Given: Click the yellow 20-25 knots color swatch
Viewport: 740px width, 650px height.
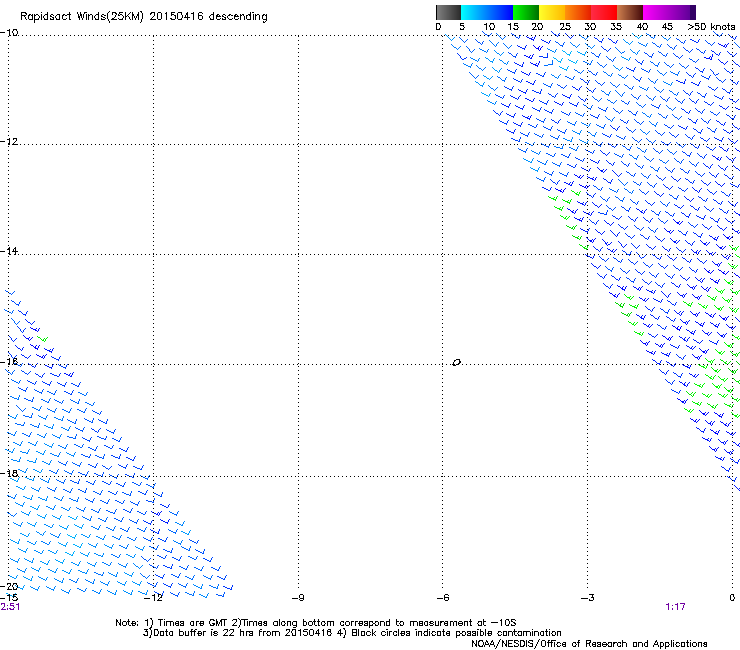Looking at the screenshot, I should 552,12.
